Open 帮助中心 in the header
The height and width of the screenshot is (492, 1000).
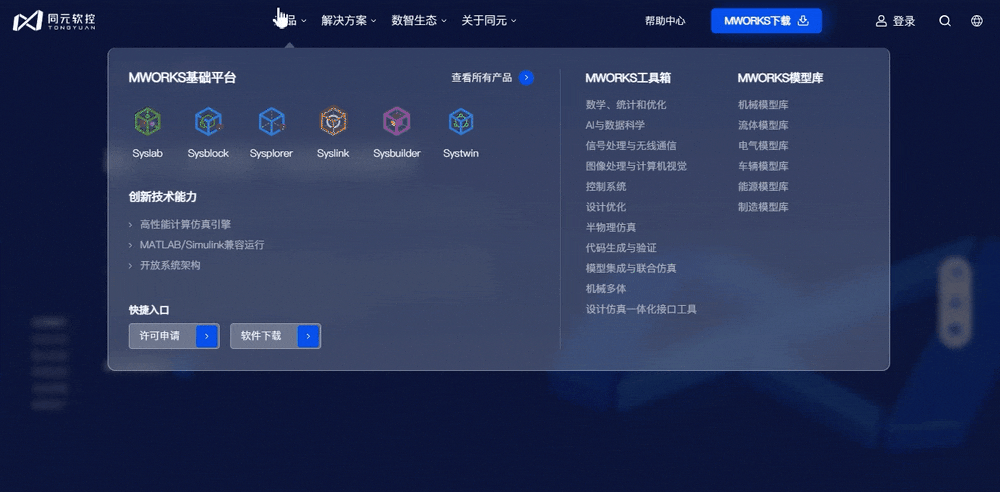[665, 21]
